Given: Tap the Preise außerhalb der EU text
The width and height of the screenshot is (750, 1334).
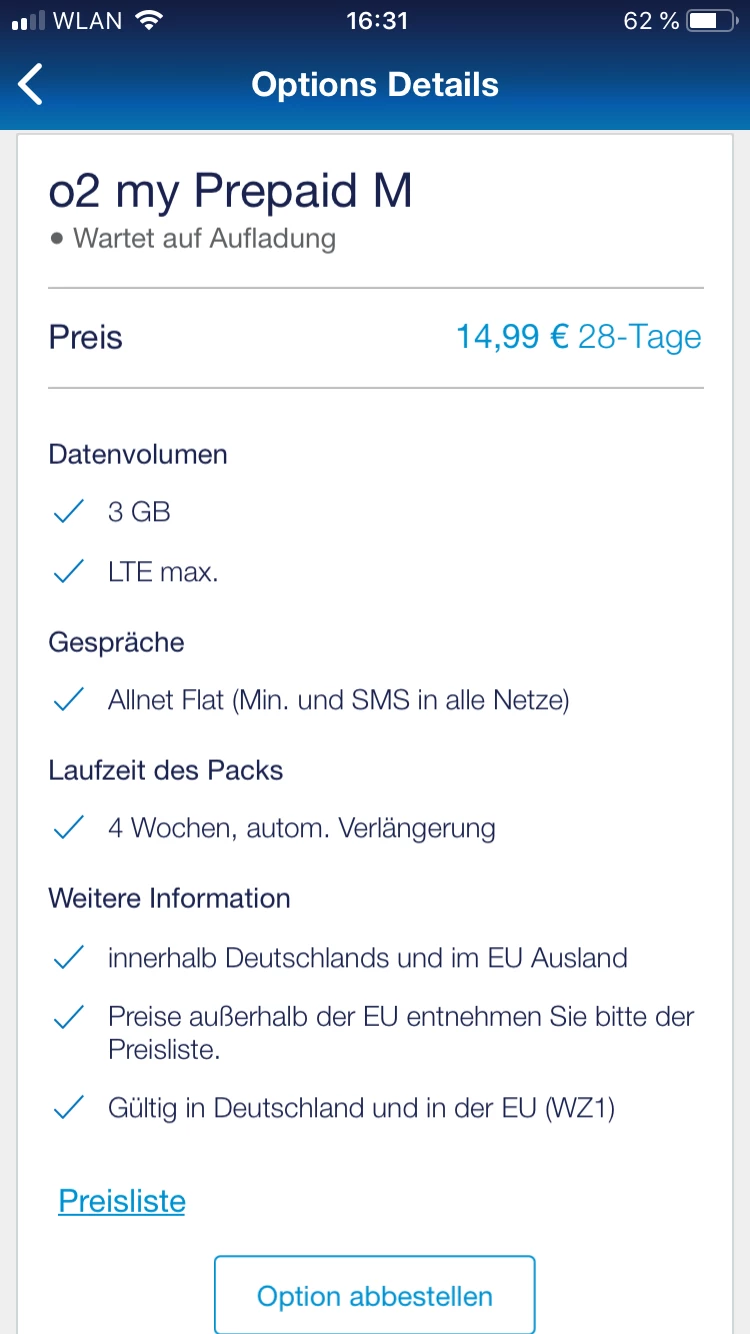Looking at the screenshot, I should [400, 1034].
